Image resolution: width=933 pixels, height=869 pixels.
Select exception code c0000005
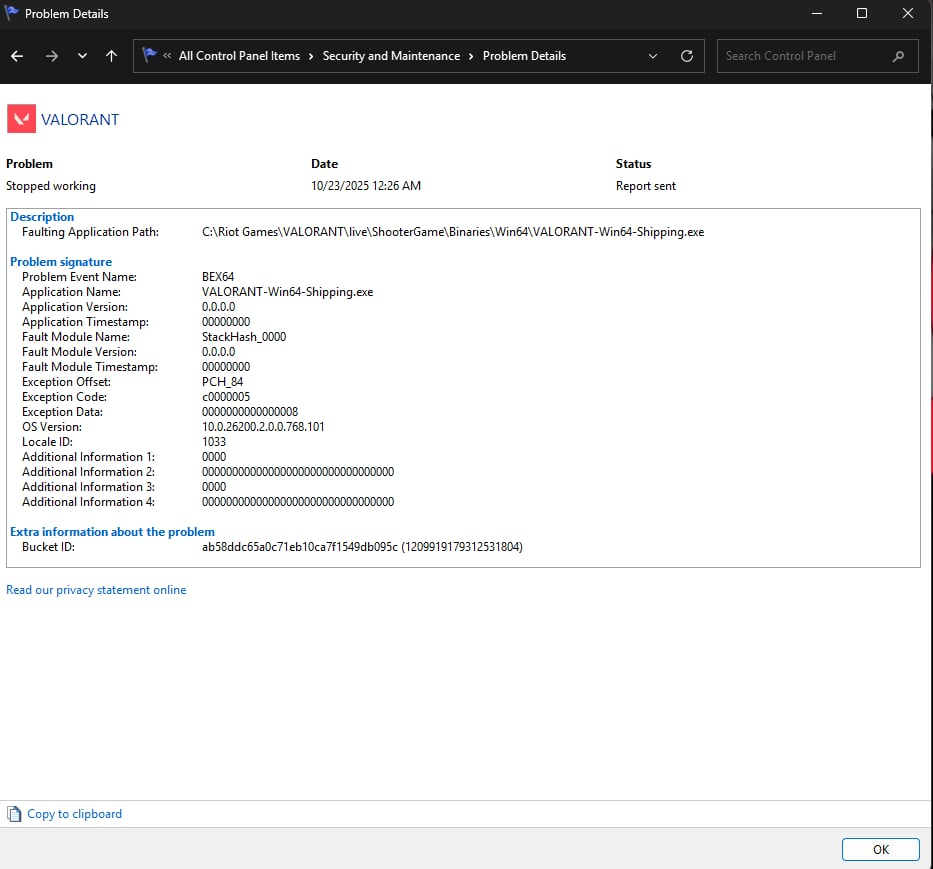pos(226,397)
